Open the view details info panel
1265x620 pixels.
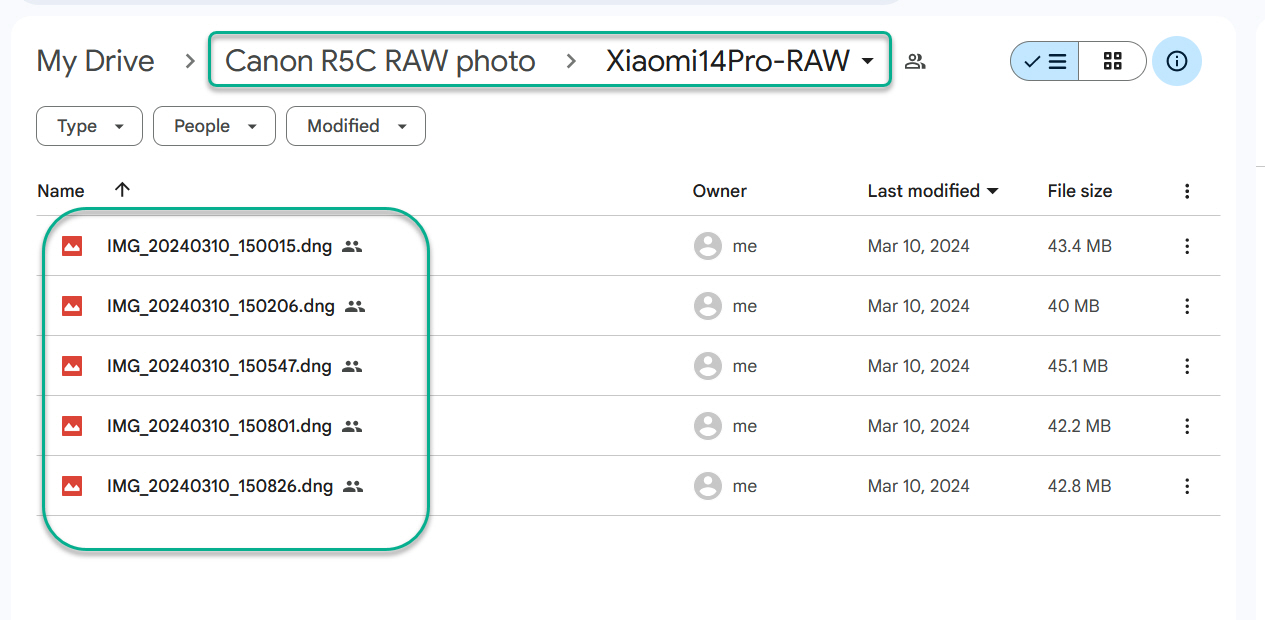pos(1177,61)
